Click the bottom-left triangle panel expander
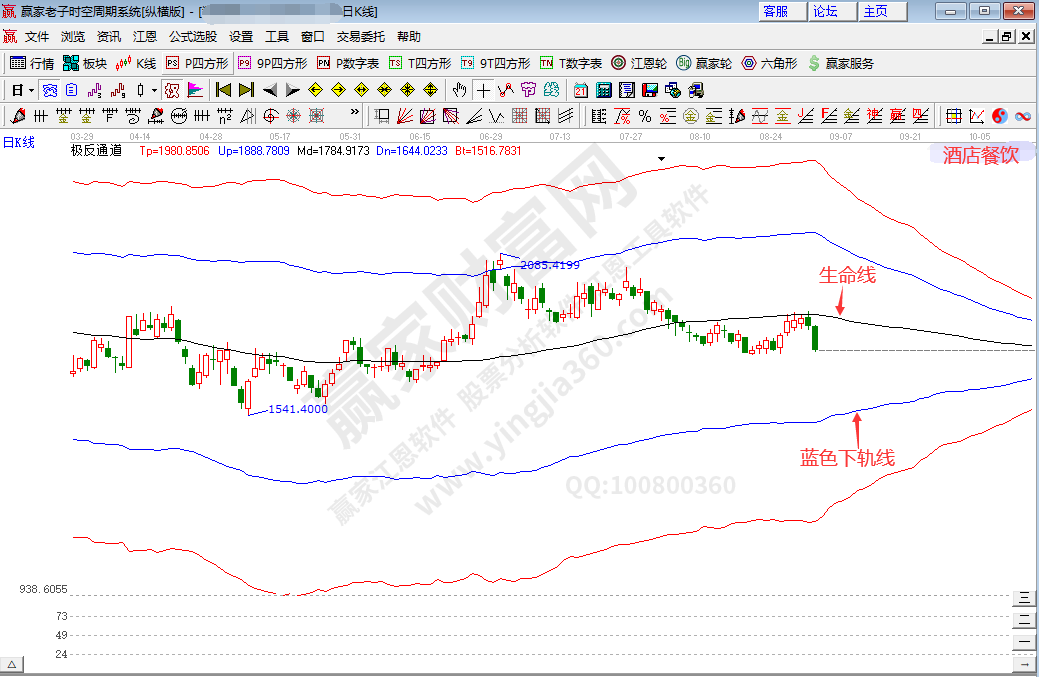Screen dimensions: 1039x677 point(13,664)
